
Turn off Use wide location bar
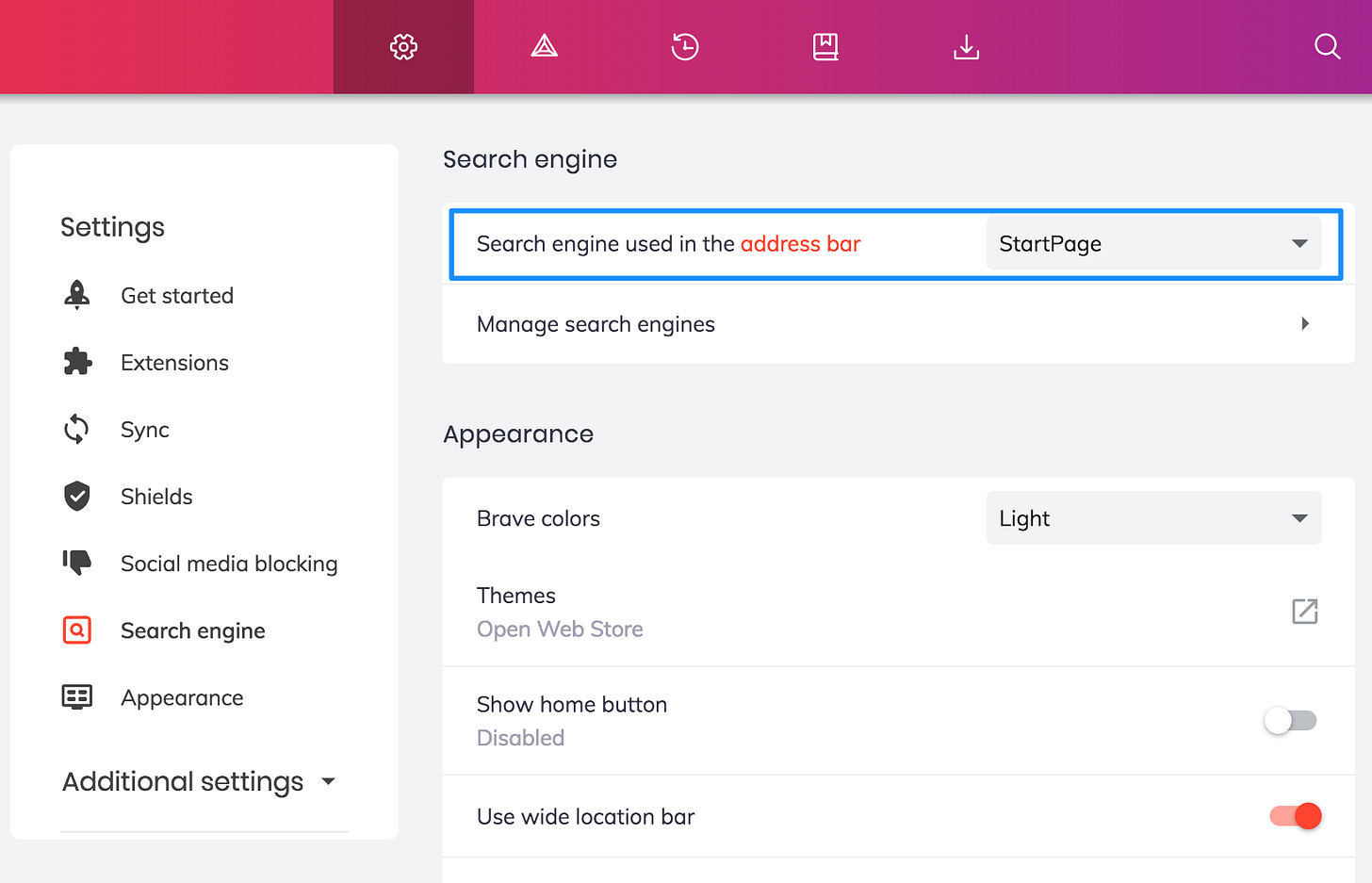[x=1295, y=816]
